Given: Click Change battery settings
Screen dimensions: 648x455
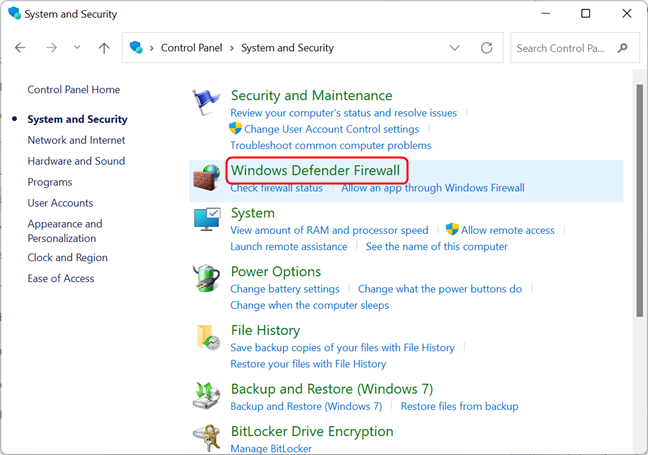Looking at the screenshot, I should [x=285, y=289].
